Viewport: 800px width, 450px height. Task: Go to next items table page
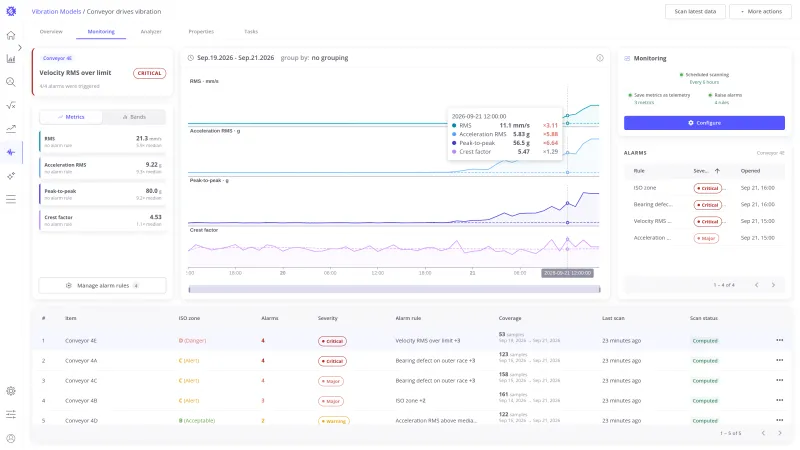pyautogui.click(x=780, y=433)
